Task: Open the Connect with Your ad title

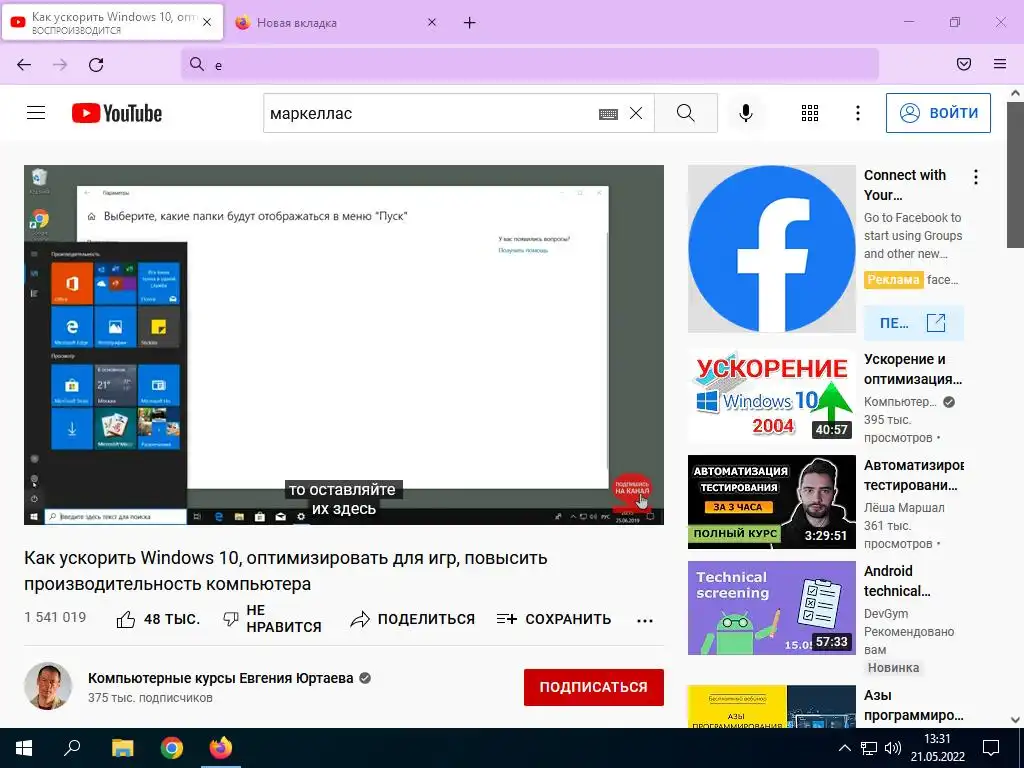Action: [x=905, y=185]
